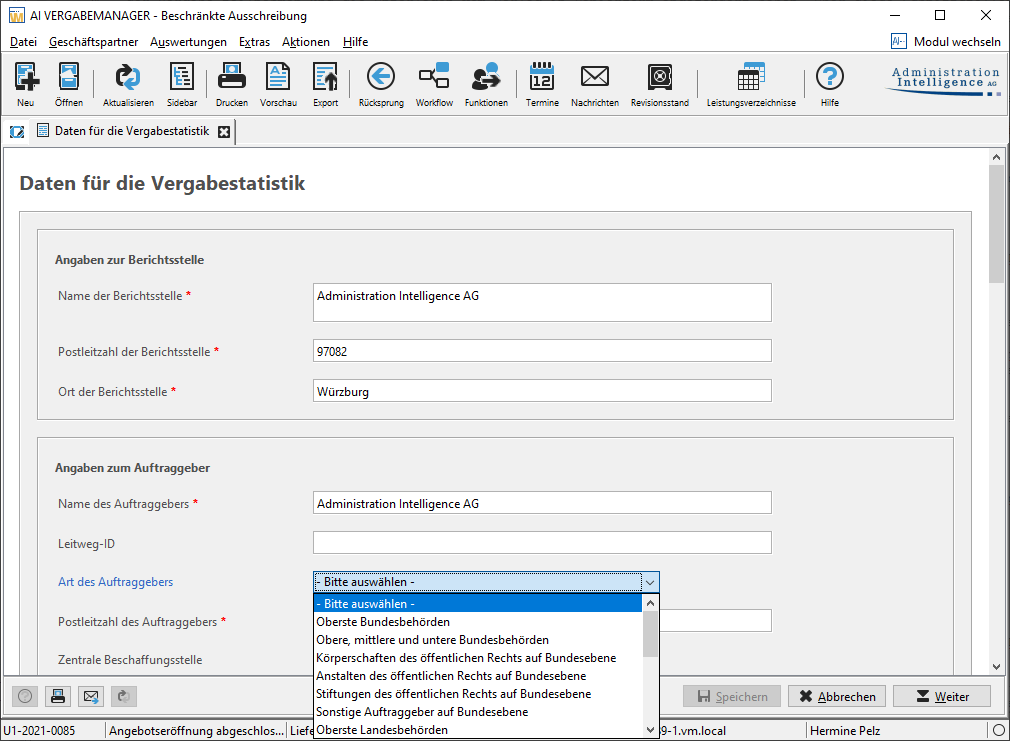Collapse the Art des Auftraggebers dropdown arrow
This screenshot has height=741, width=1010.
pyautogui.click(x=650, y=582)
